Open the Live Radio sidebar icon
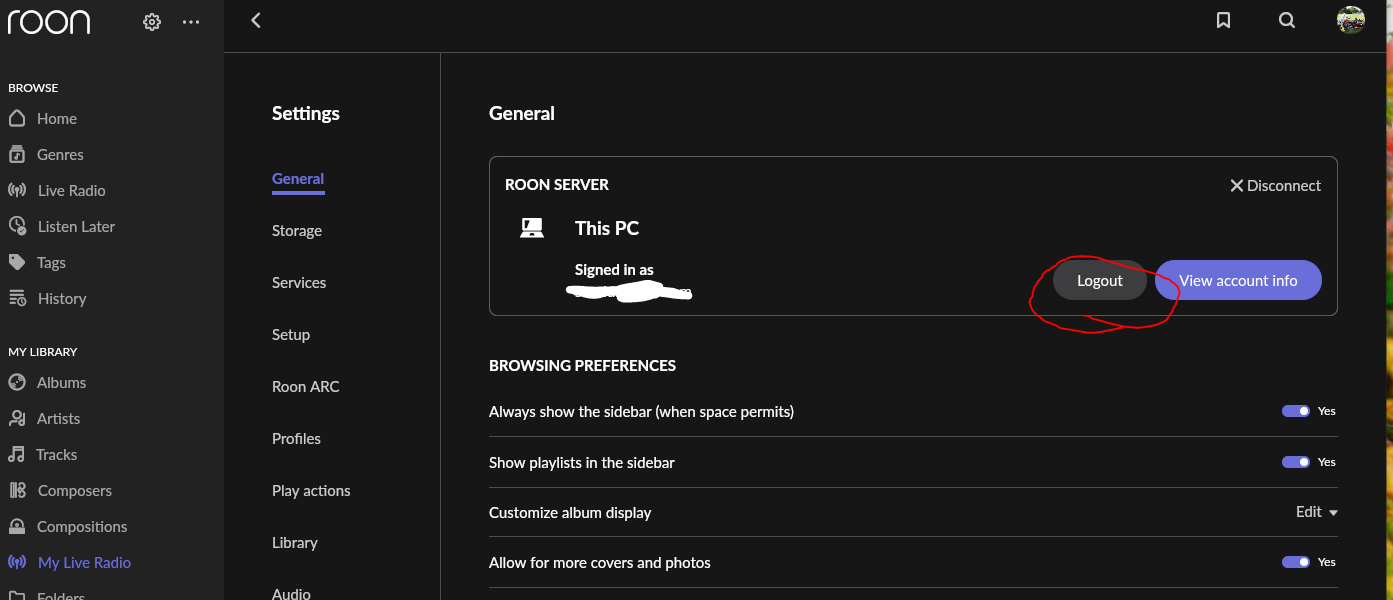 click(17, 190)
